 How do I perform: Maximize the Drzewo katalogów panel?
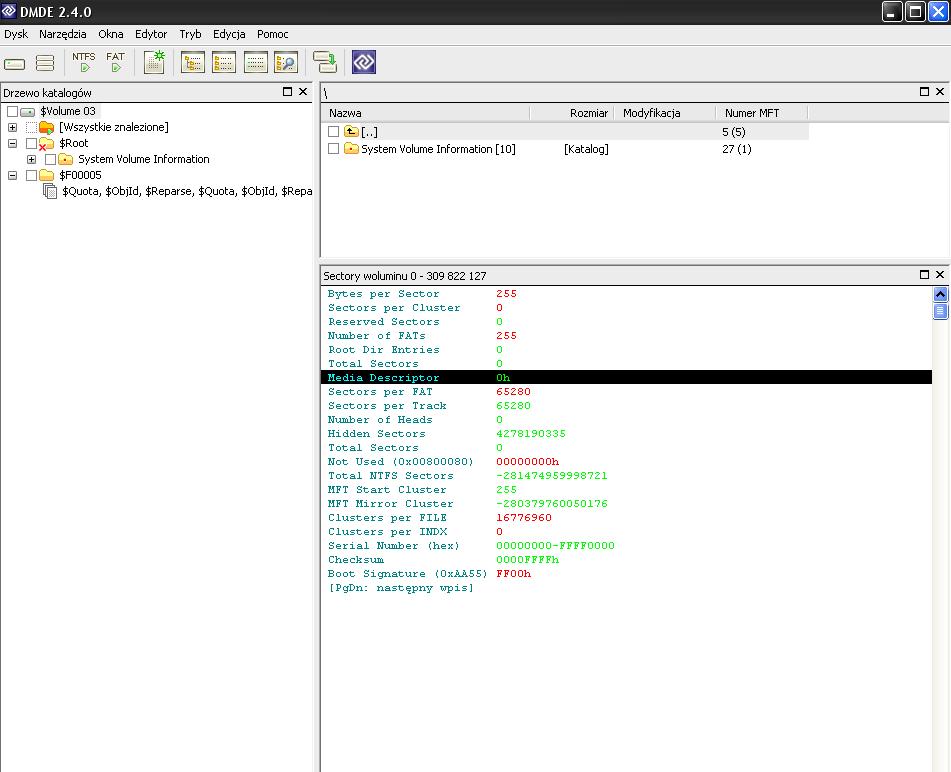point(287,92)
